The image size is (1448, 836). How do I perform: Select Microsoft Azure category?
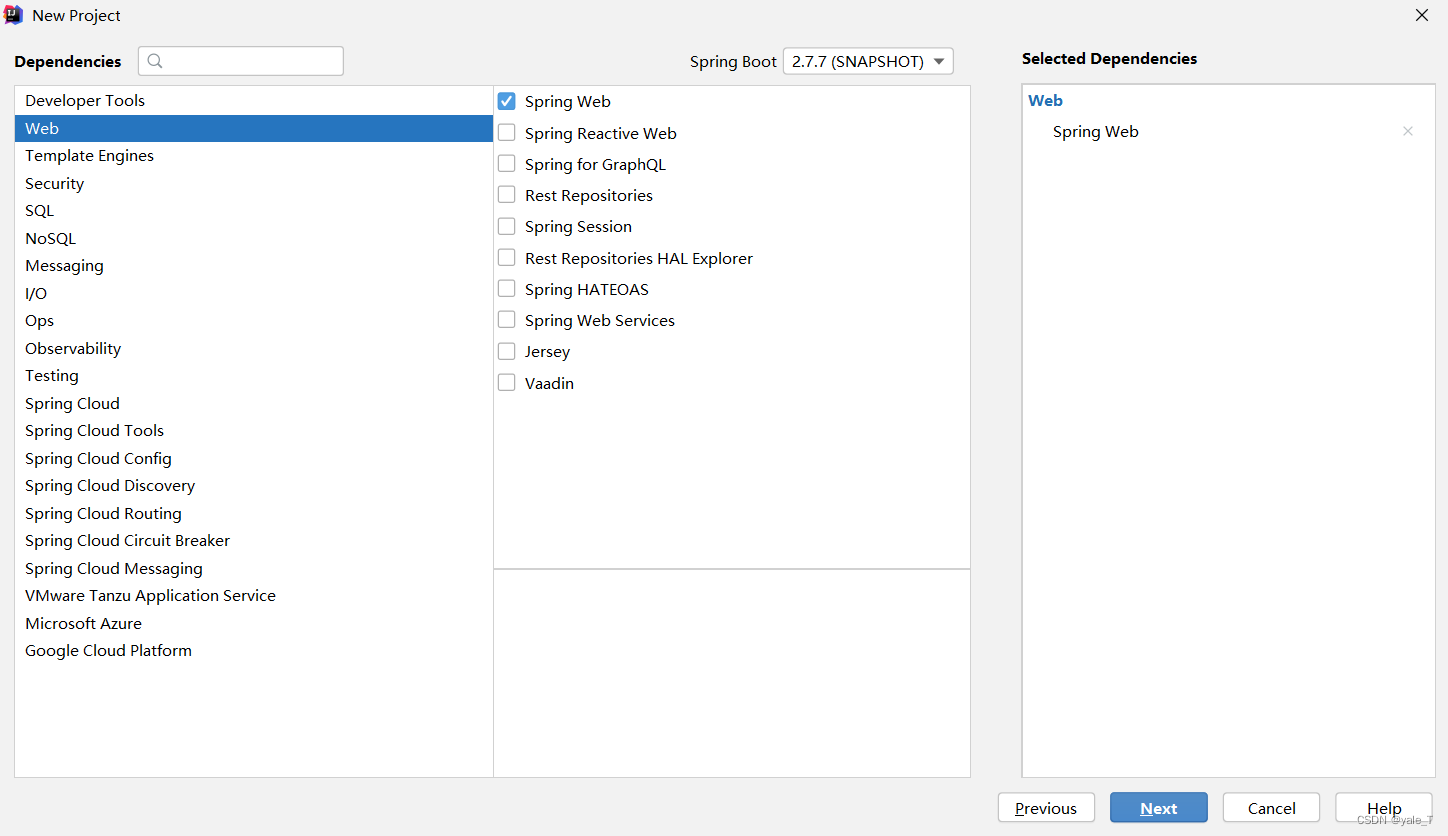point(254,623)
